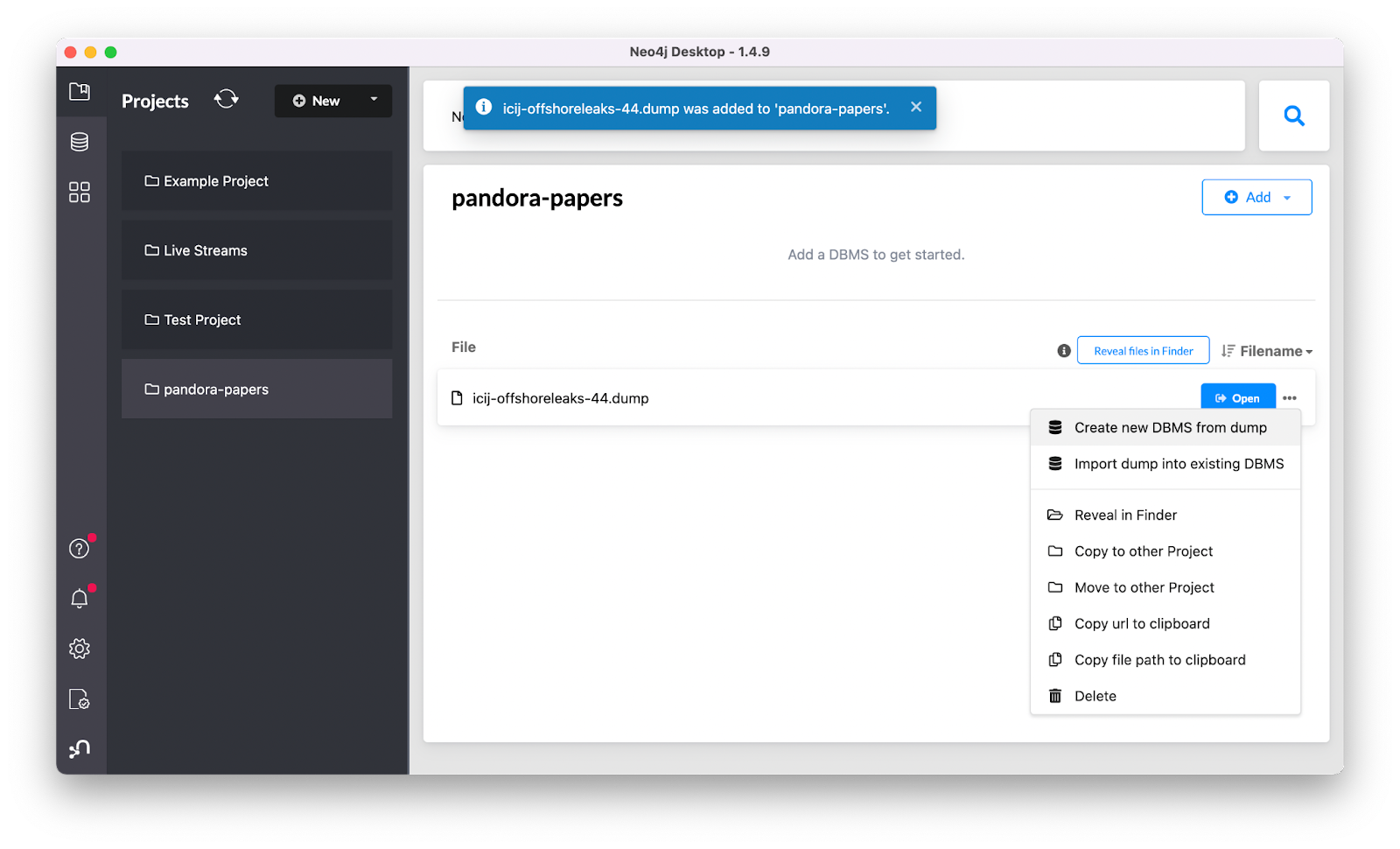Choose Copy to other Project
Viewport: 1400px width, 849px height.
(x=1165, y=551)
